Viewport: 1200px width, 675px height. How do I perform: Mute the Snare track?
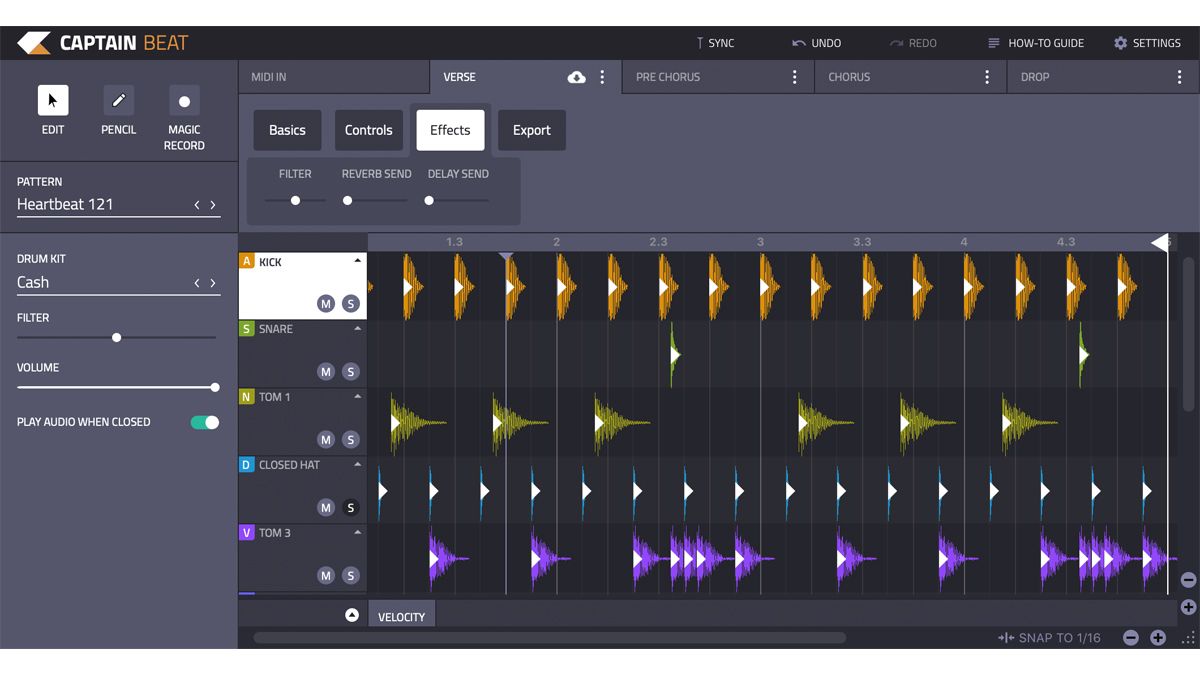(x=326, y=372)
